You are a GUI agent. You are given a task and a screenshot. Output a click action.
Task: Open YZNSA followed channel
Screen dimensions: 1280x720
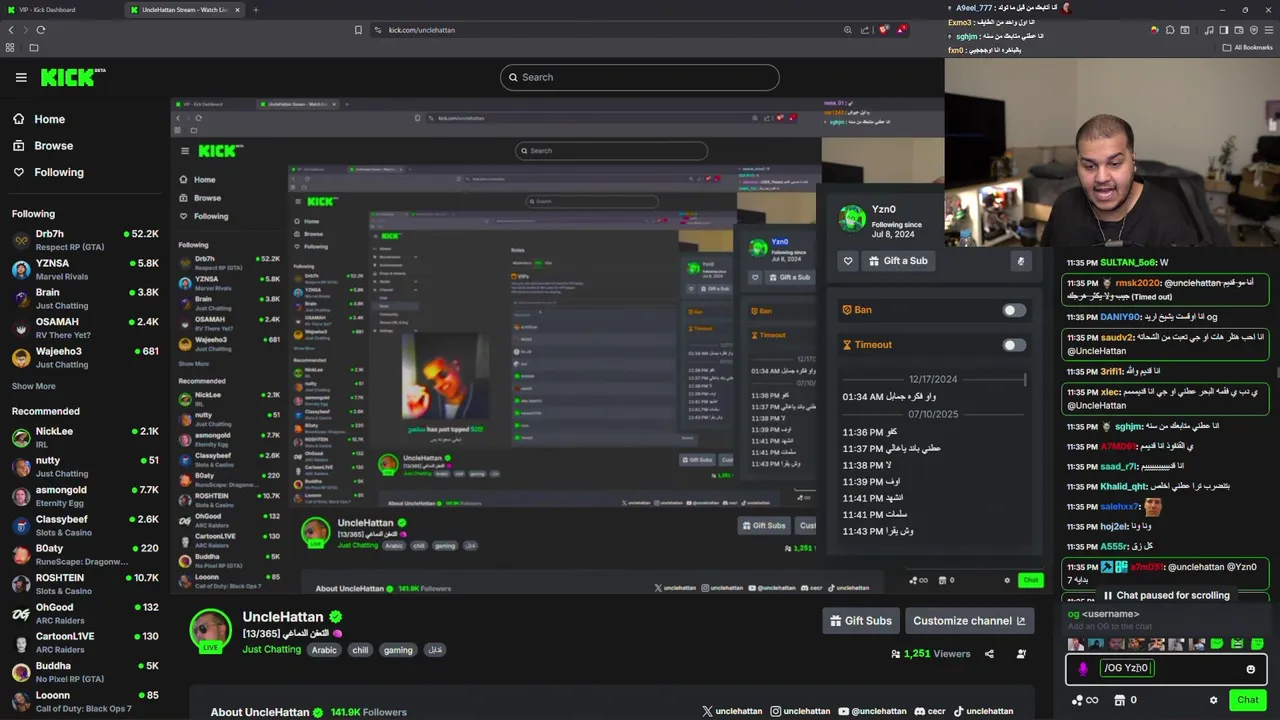pos(85,269)
